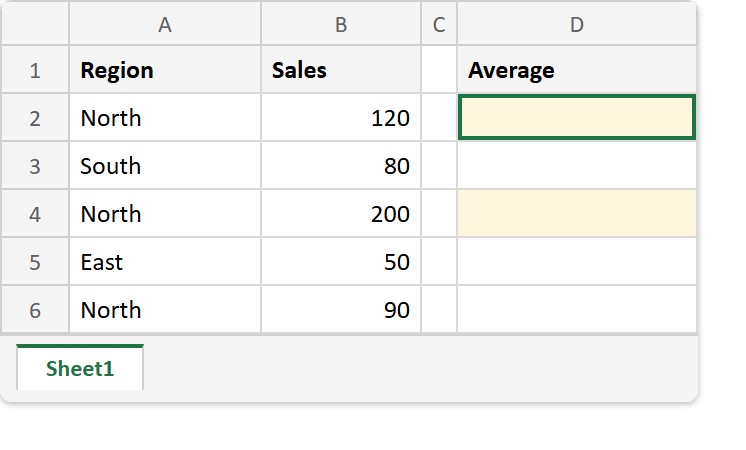The height and width of the screenshot is (450, 746).
Task: Select row 1 header
Action: [35, 70]
